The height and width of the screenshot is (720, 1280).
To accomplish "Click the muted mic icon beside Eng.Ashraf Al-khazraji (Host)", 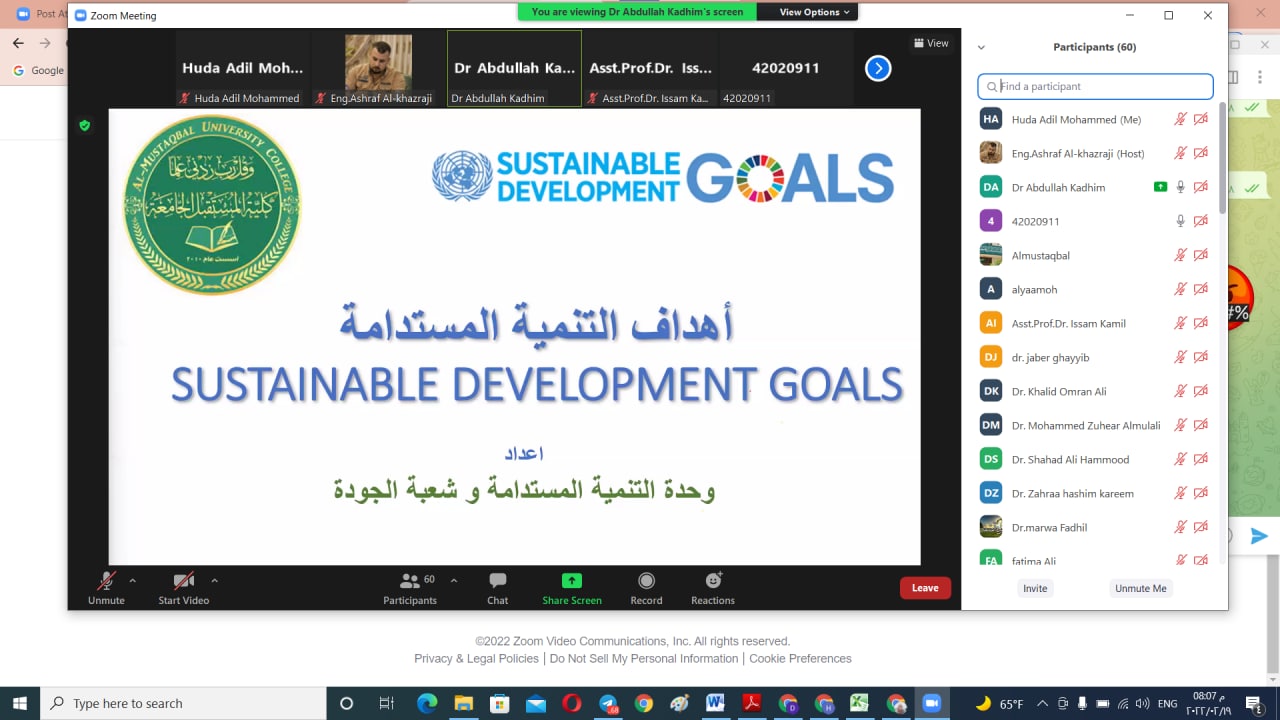I will 1180,153.
